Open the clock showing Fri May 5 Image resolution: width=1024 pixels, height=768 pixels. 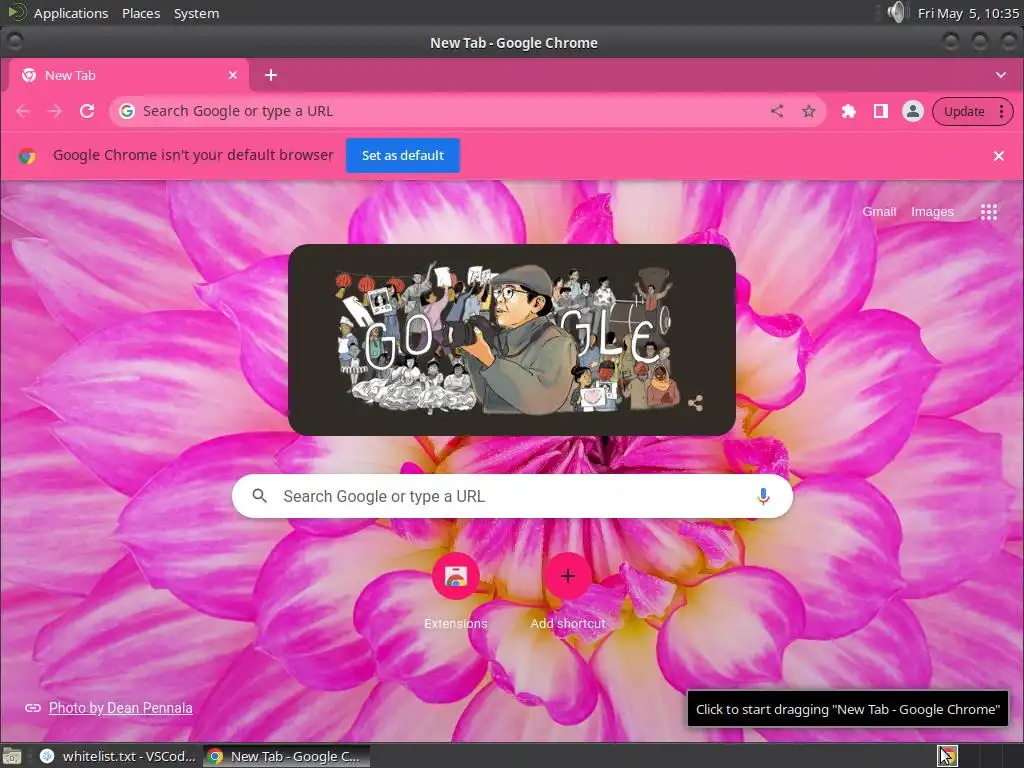(x=968, y=13)
